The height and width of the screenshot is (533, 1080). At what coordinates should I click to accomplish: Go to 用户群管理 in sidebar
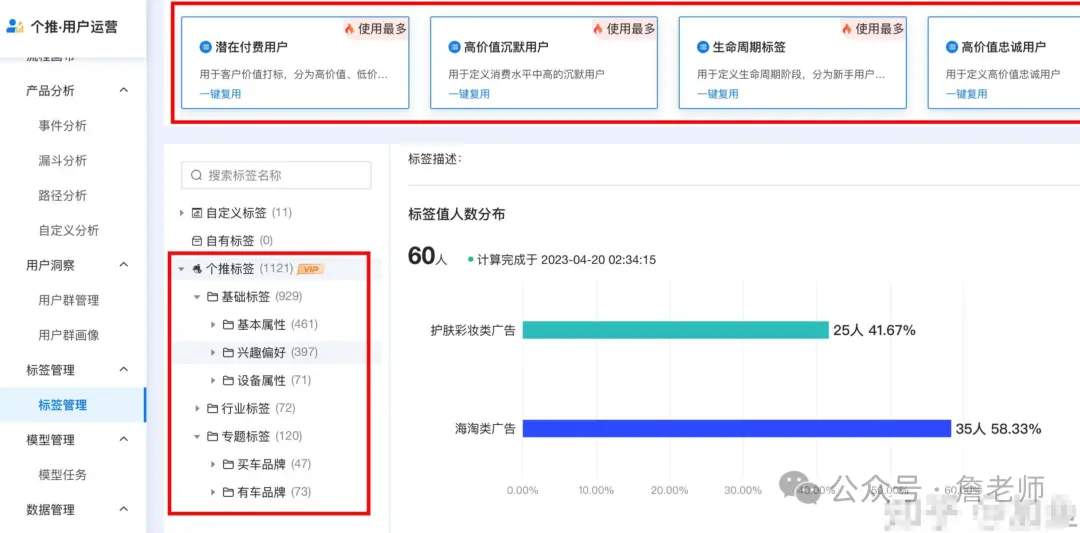pyautogui.click(x=68, y=300)
